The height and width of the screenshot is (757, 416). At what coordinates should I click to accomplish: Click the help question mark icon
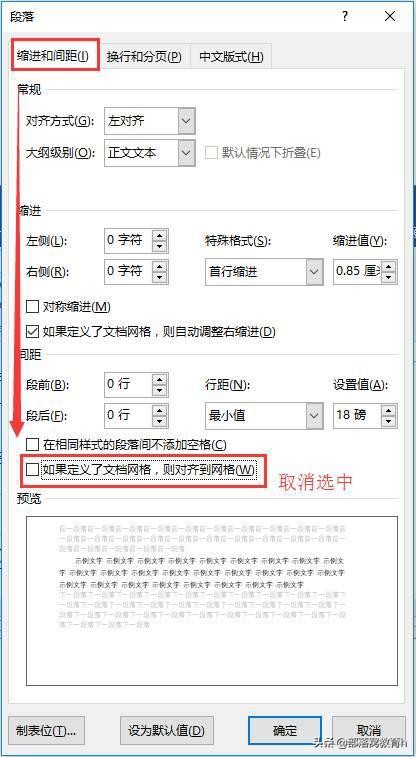[x=345, y=17]
